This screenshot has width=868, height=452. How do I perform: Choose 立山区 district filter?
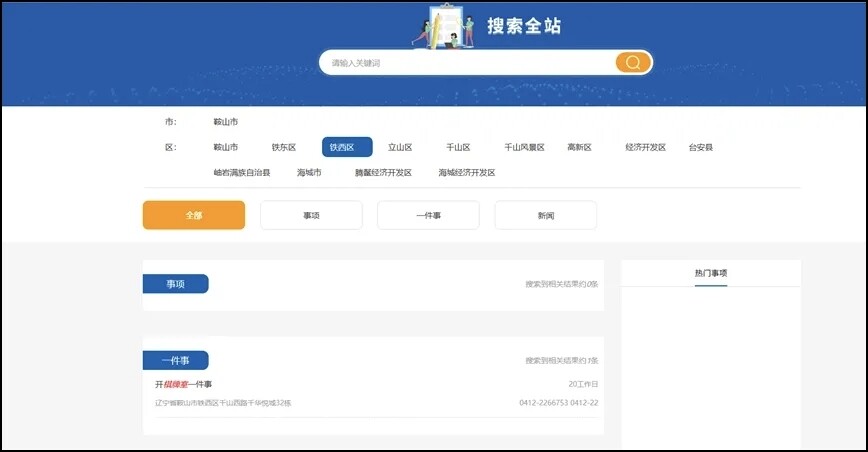pos(400,147)
